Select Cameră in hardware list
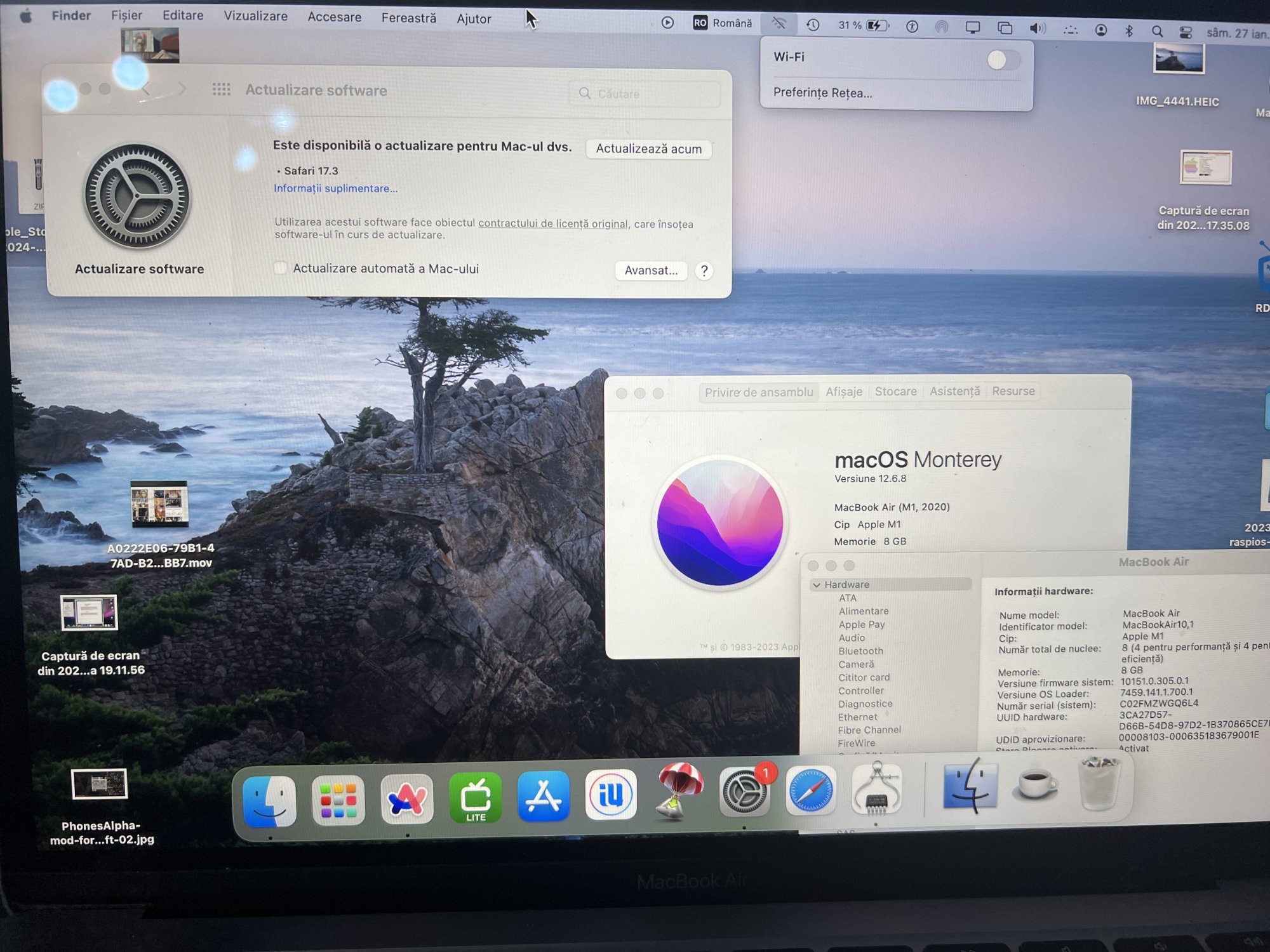 [856, 664]
